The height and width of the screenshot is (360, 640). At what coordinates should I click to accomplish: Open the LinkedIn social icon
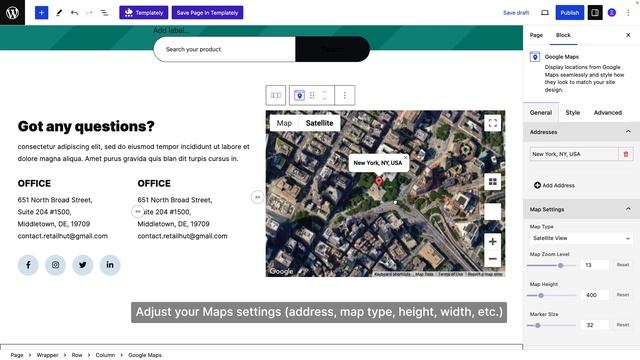pos(110,265)
